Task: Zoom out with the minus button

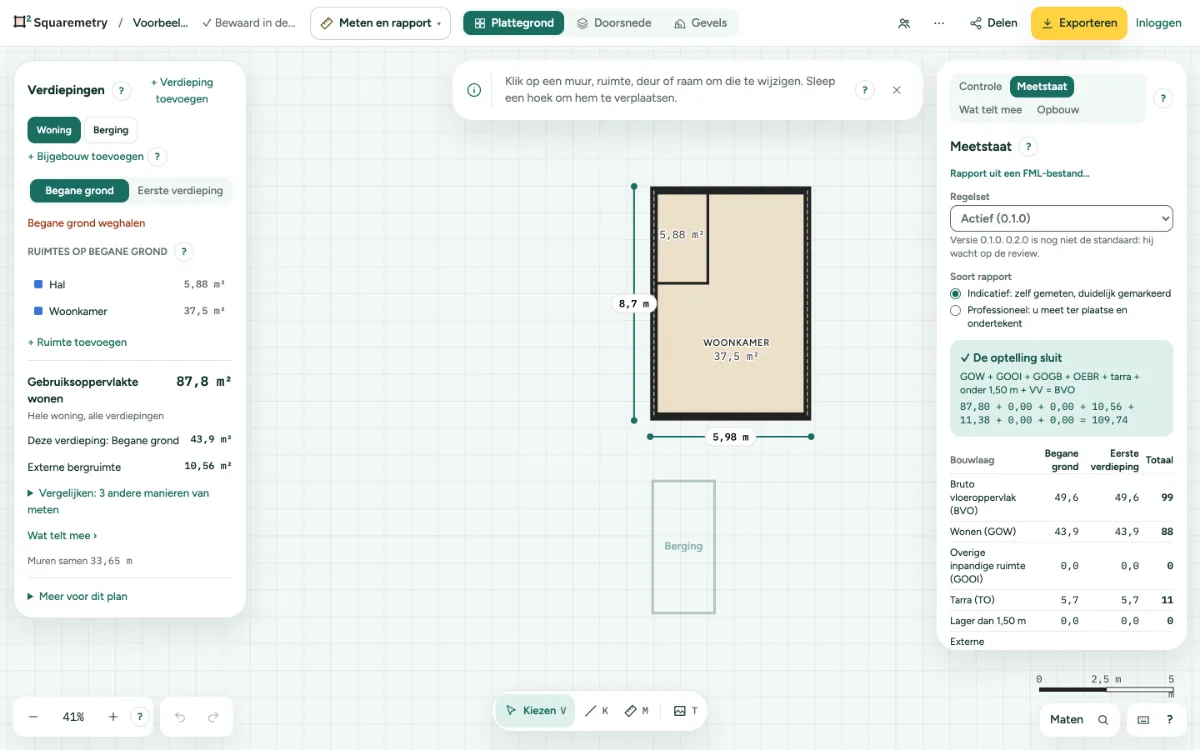Action: point(33,717)
